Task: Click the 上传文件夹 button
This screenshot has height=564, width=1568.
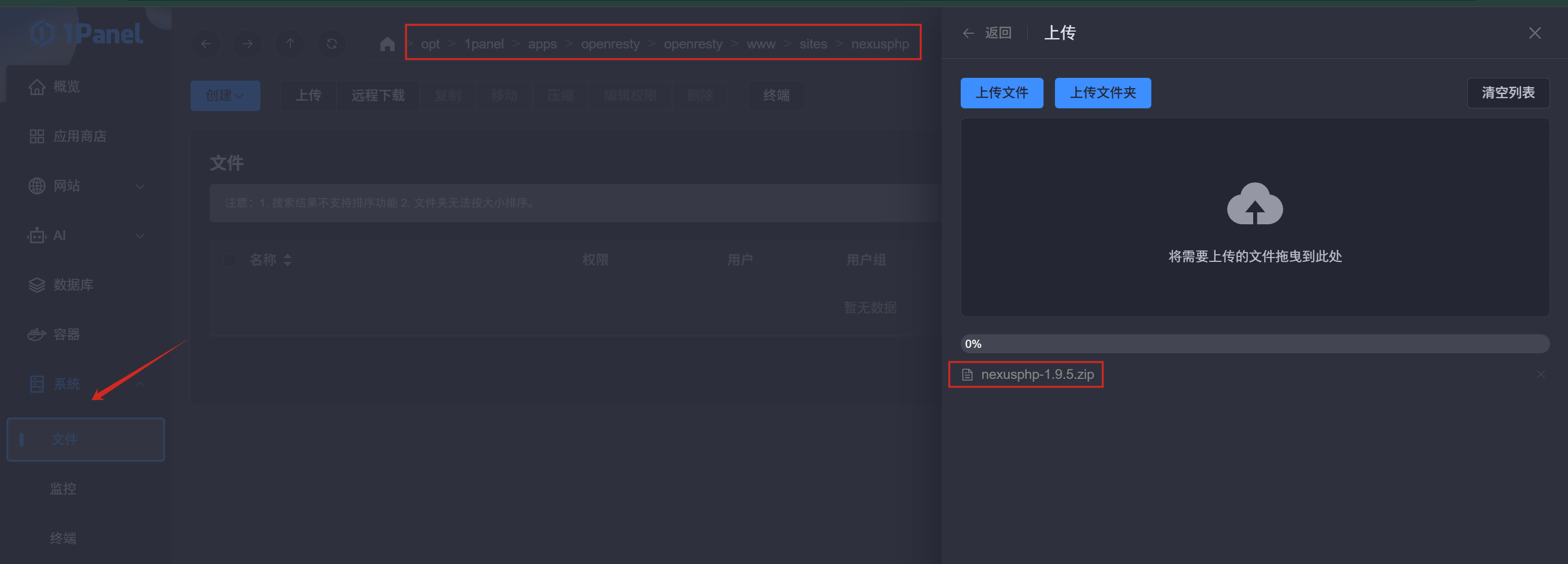Action: pyautogui.click(x=1102, y=93)
